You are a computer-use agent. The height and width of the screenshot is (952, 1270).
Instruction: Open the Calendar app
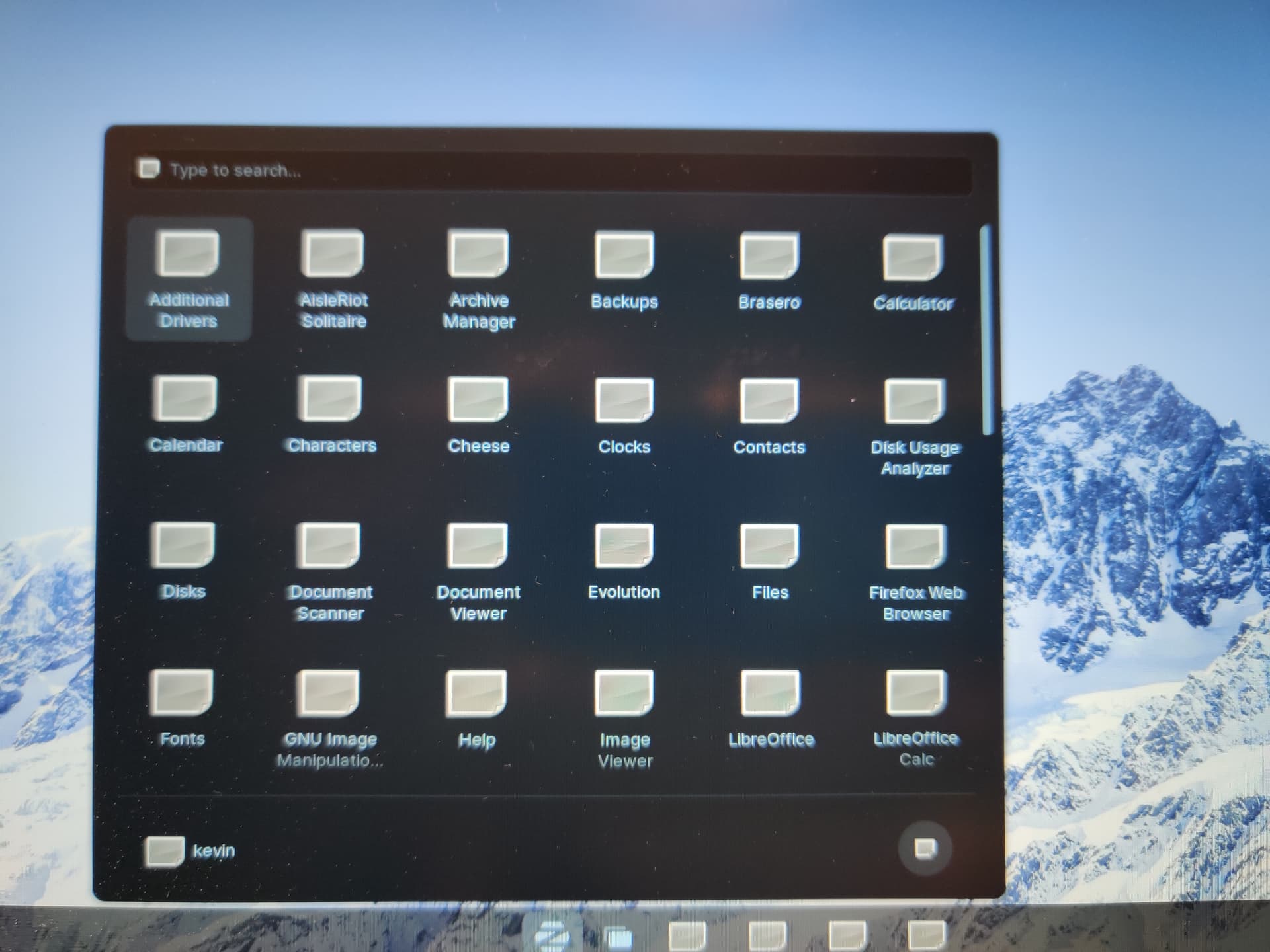coord(185,414)
